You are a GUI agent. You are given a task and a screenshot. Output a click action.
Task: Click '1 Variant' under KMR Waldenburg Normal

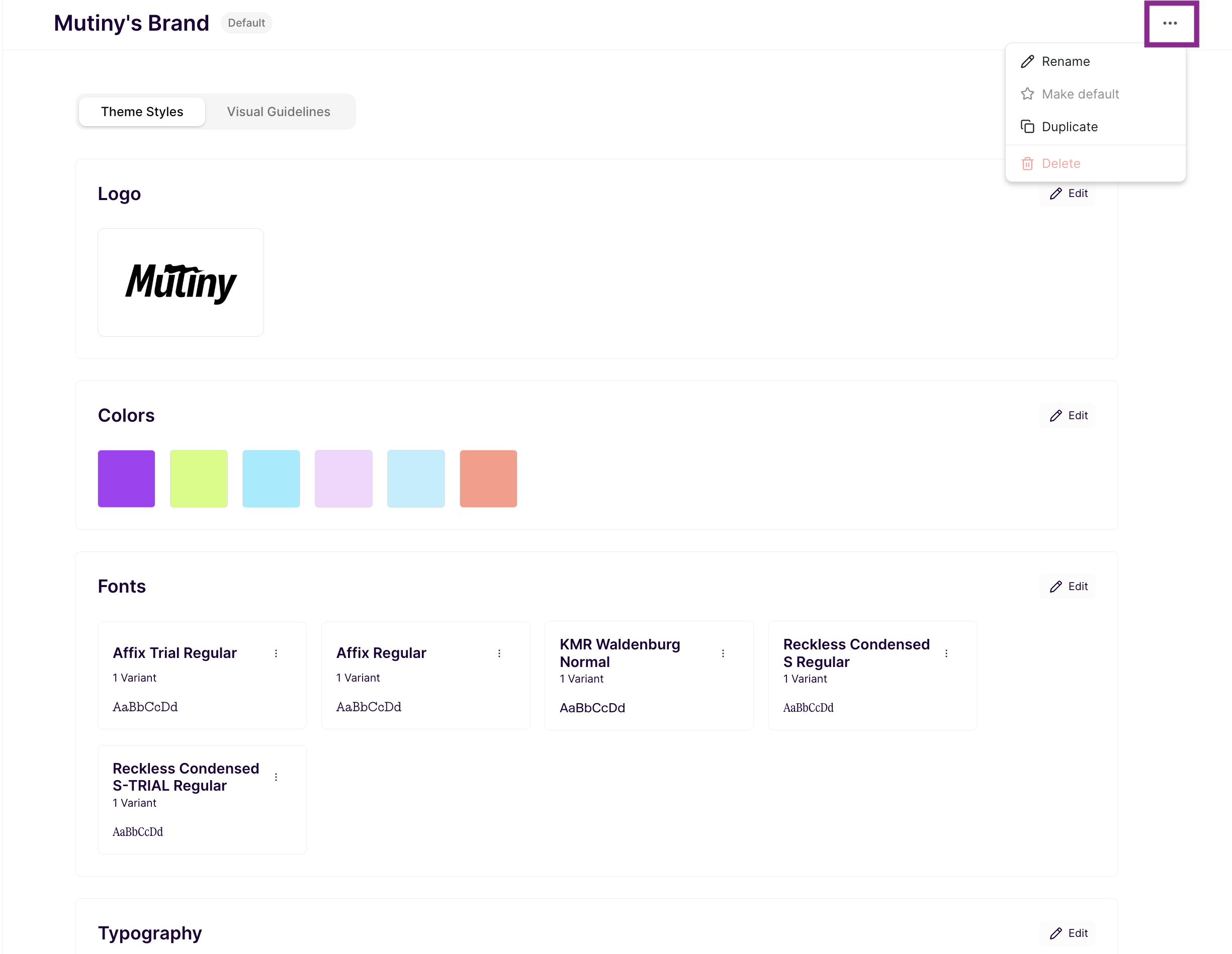click(582, 679)
